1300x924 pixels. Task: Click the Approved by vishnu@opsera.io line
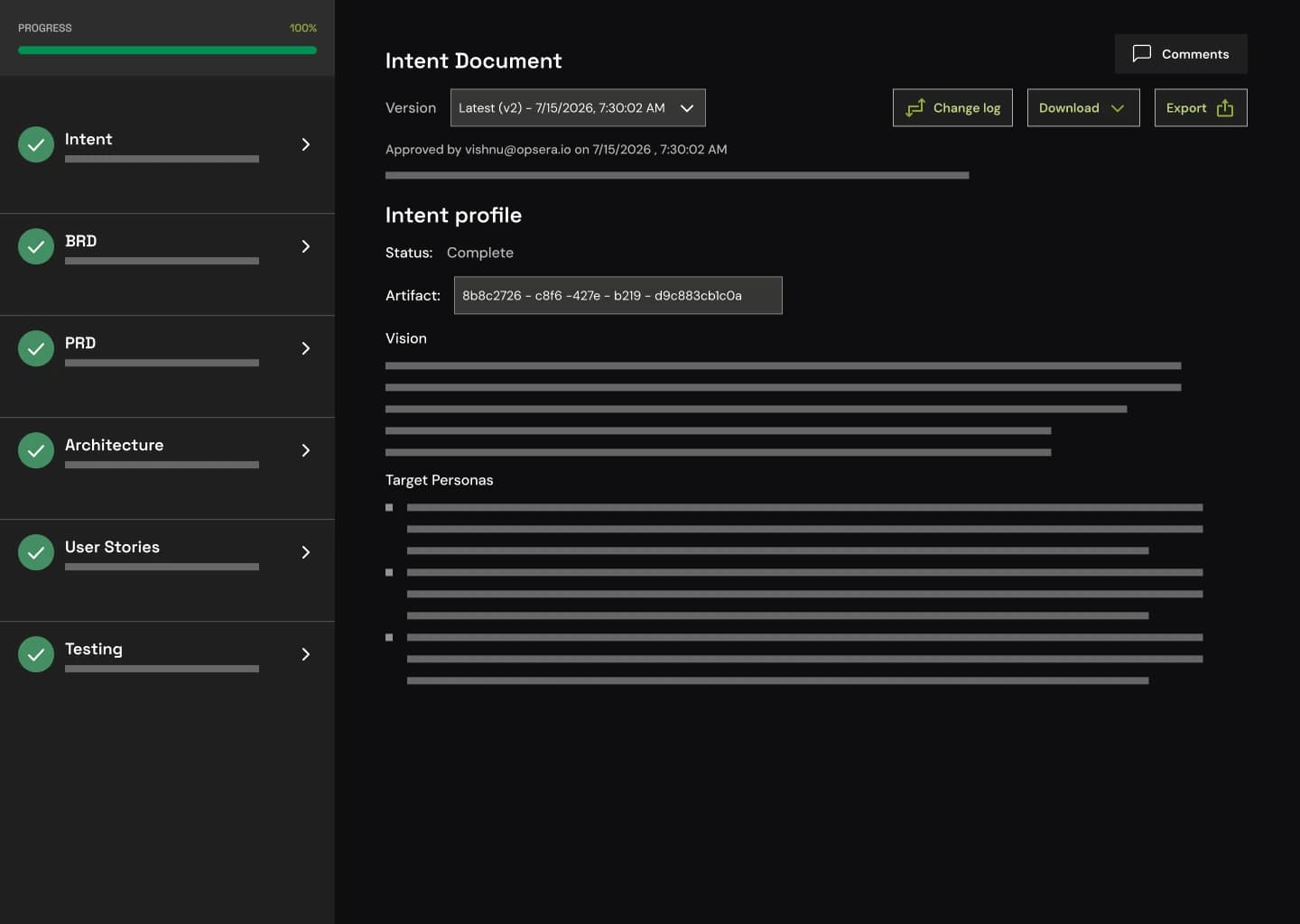click(x=556, y=149)
